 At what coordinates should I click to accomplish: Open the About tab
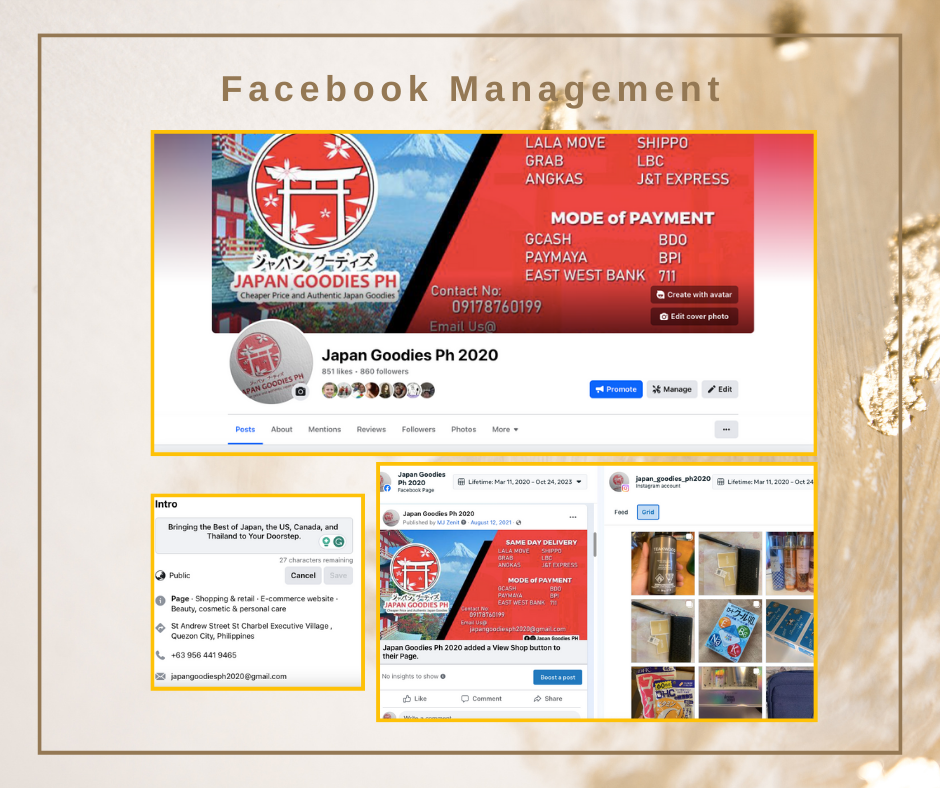[282, 429]
